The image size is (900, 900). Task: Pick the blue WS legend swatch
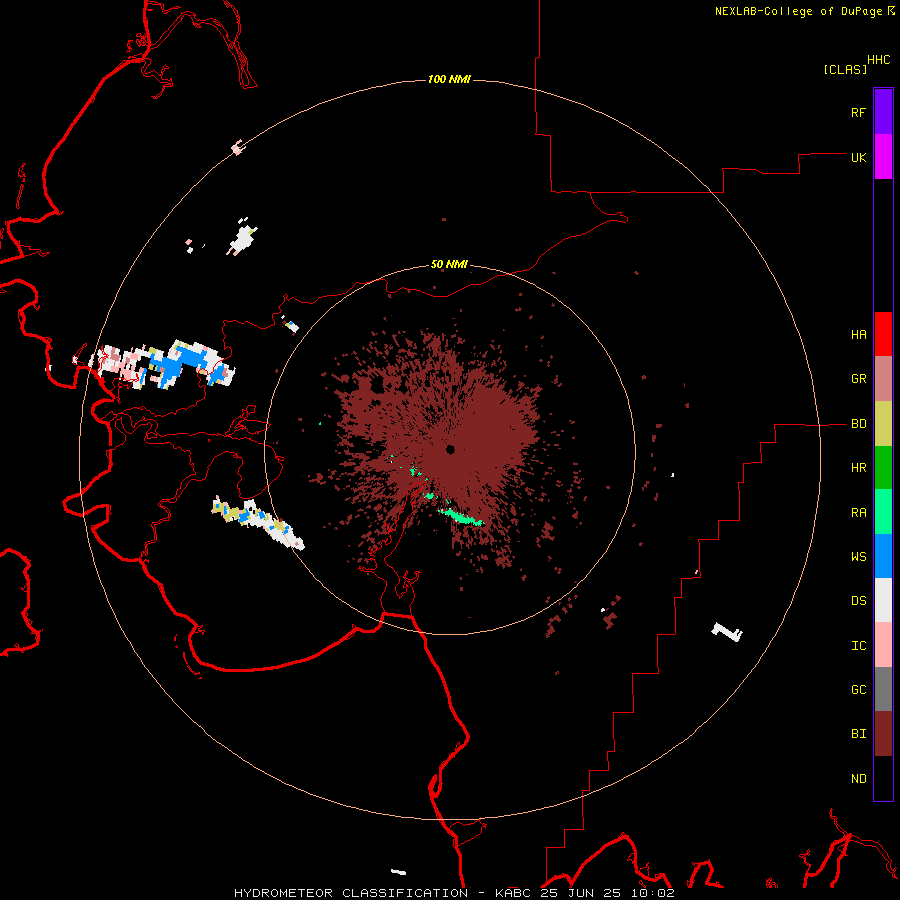(x=883, y=556)
